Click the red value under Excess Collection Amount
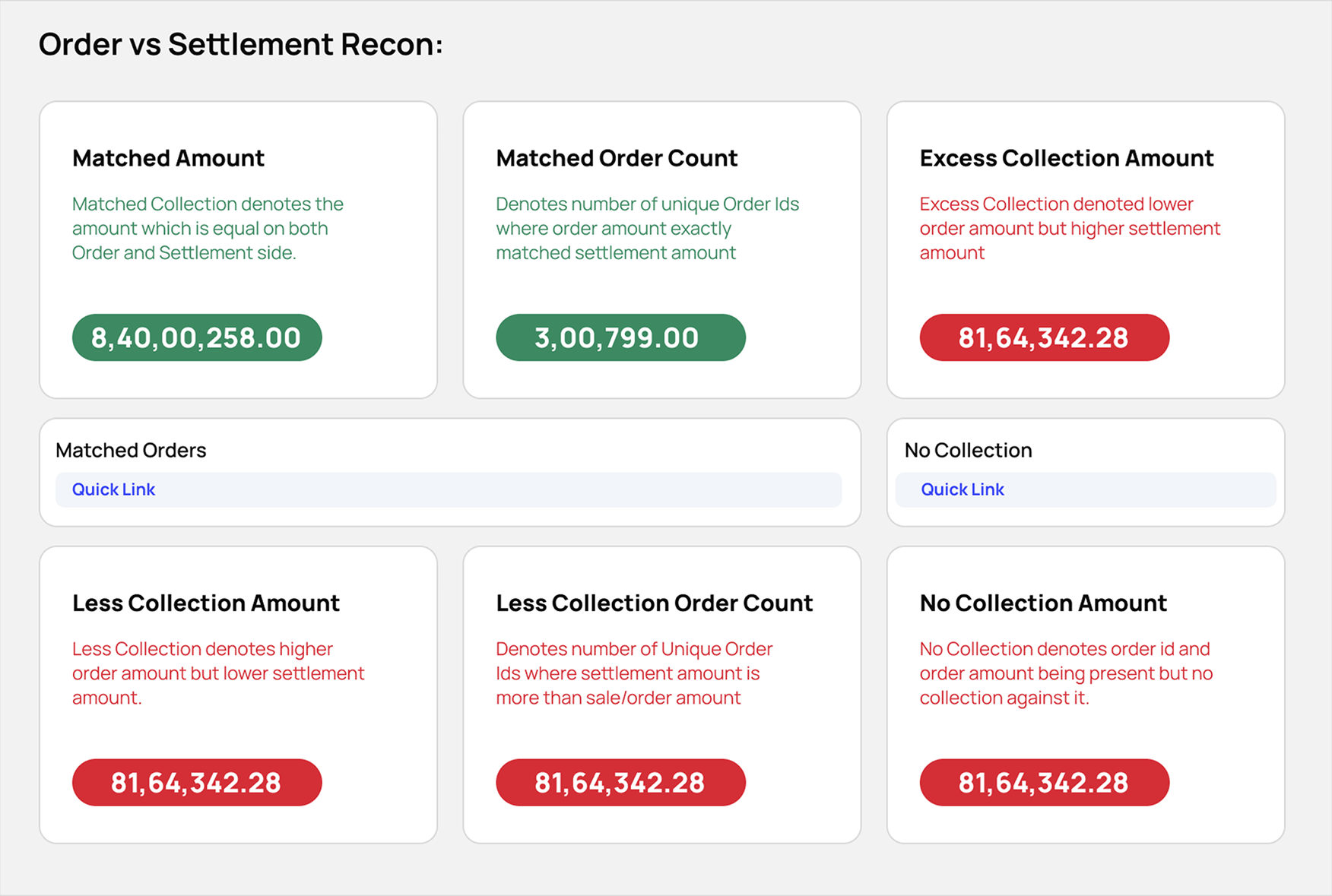 [x=1044, y=337]
